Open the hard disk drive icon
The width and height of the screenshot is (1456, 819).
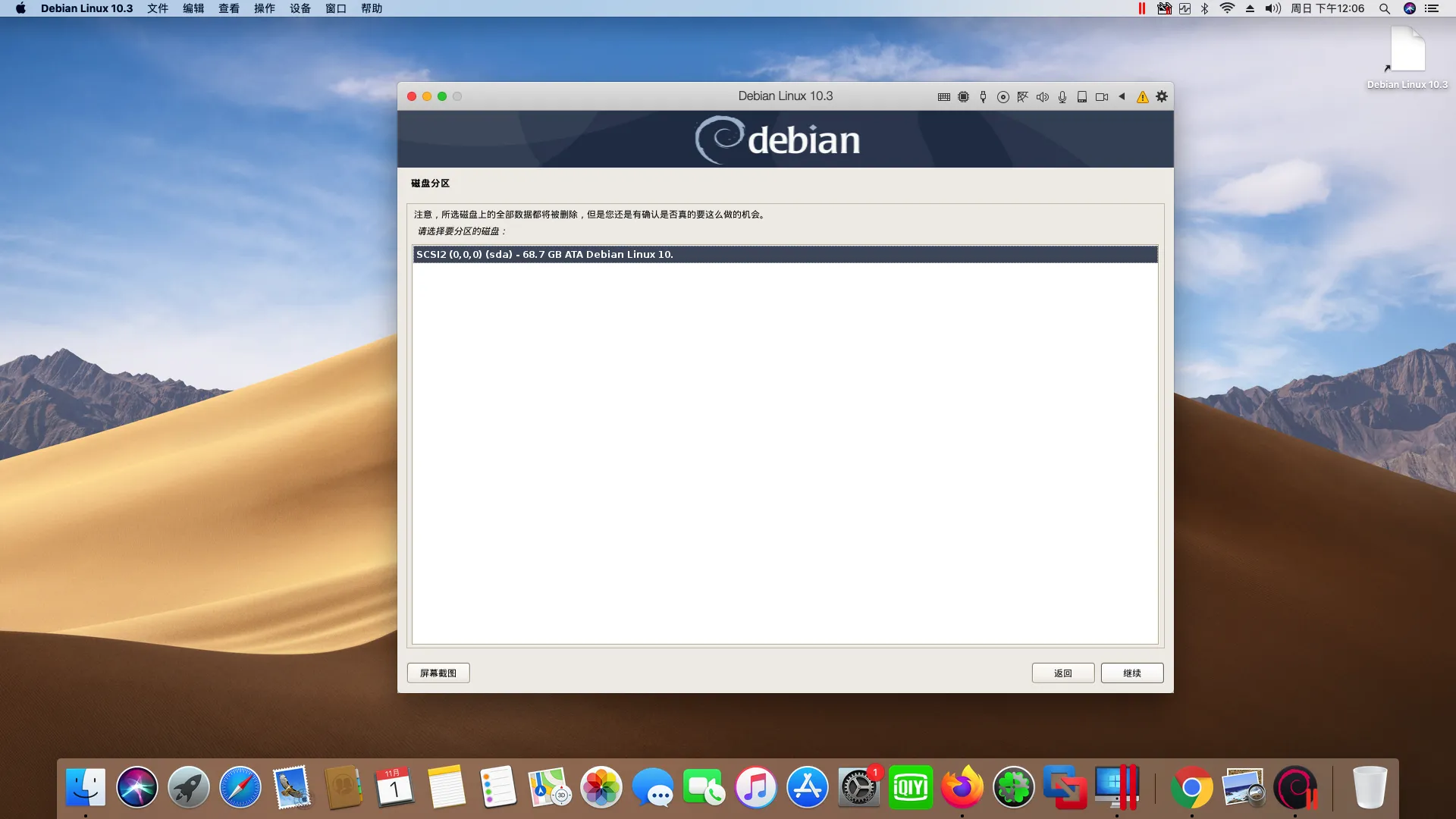pos(1082,97)
